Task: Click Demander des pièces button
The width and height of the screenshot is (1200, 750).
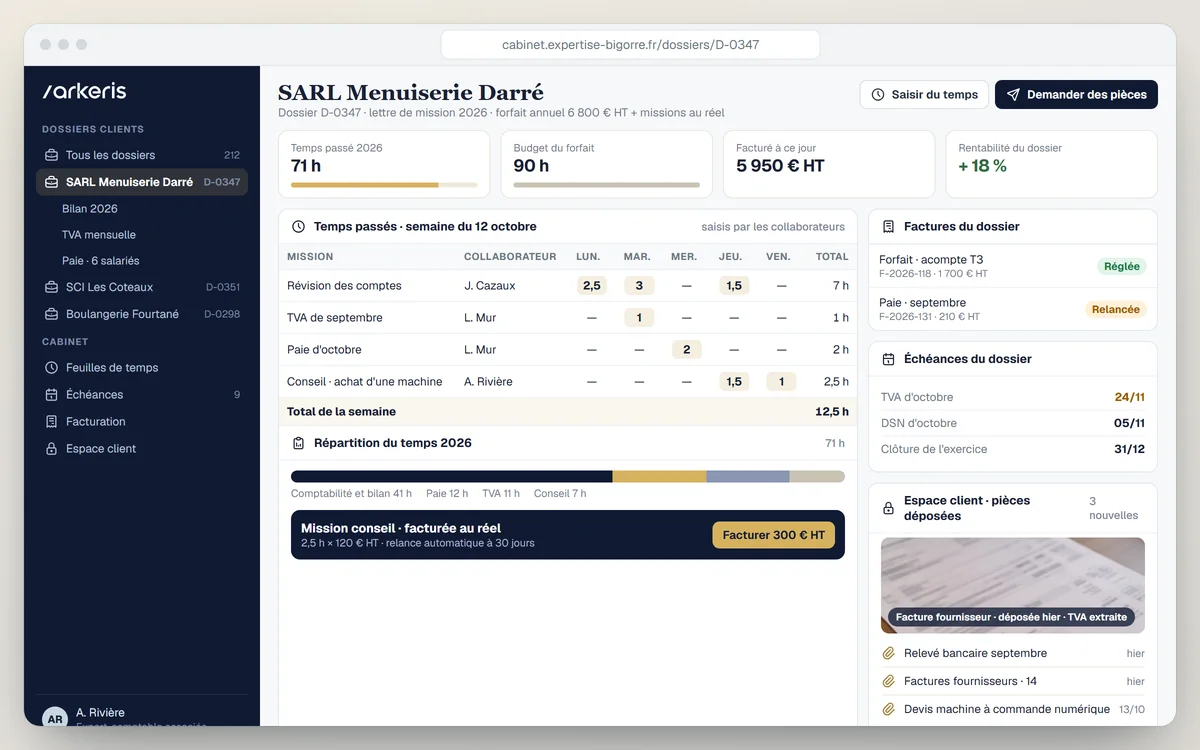Action: [1076, 95]
